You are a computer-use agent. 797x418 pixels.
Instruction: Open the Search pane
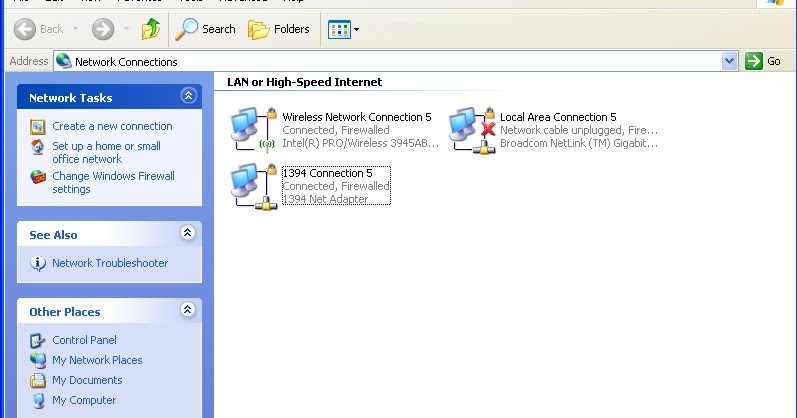[205, 29]
